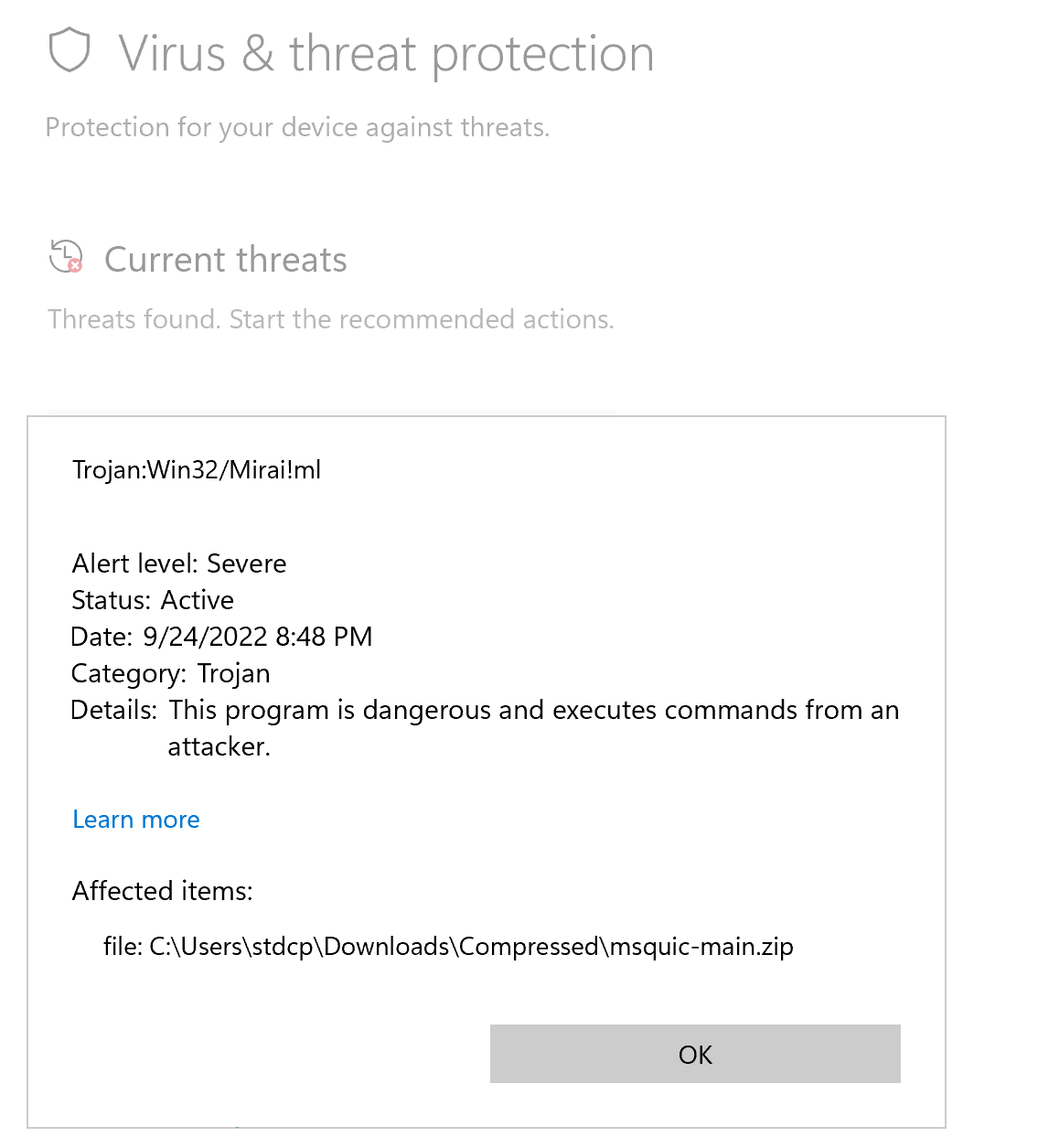1038x1148 pixels.
Task: Click the file: label before the zip path
Action: (119, 947)
